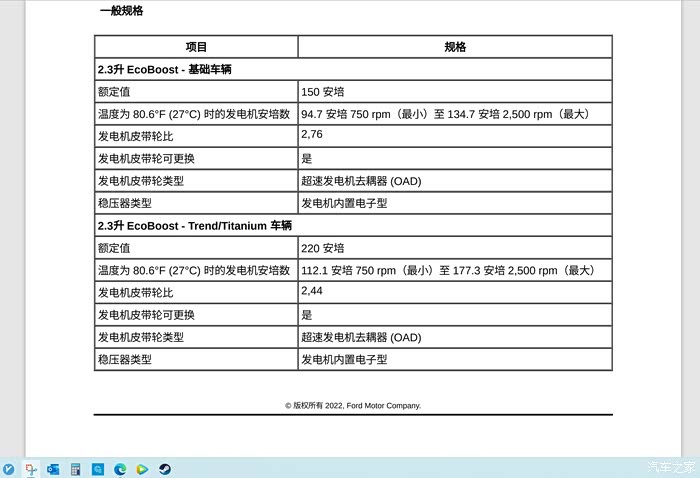Open the Calculator taskbar icon
Image resolution: width=700 pixels, height=478 pixels.
(x=75, y=469)
